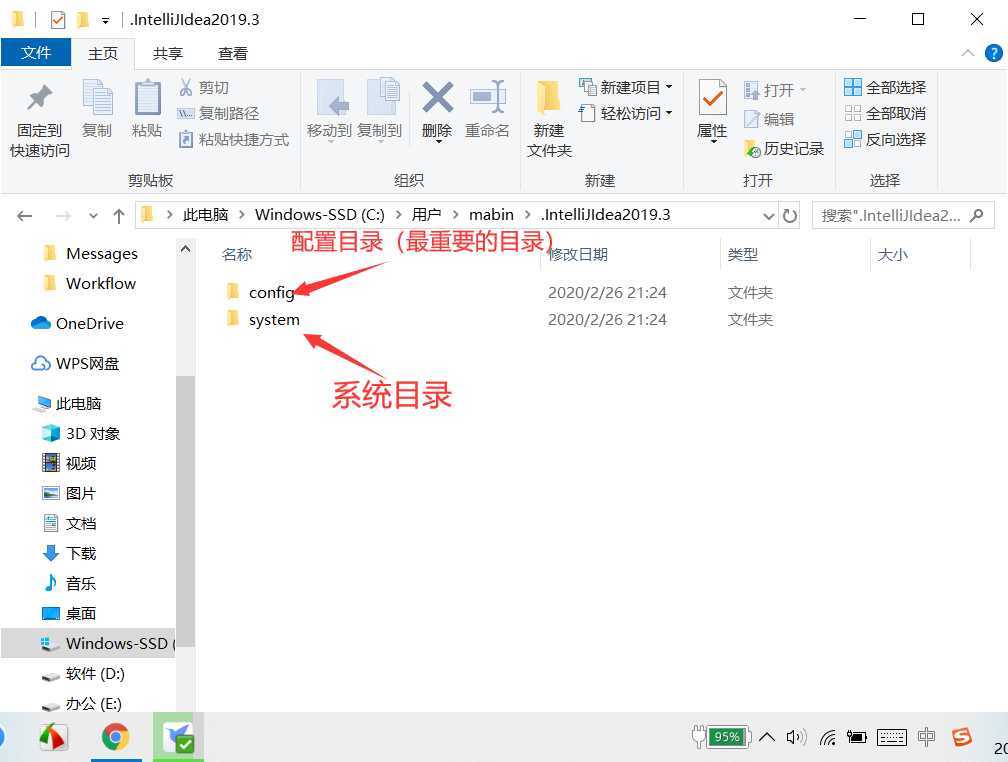Click Copy path command

pos(219,113)
